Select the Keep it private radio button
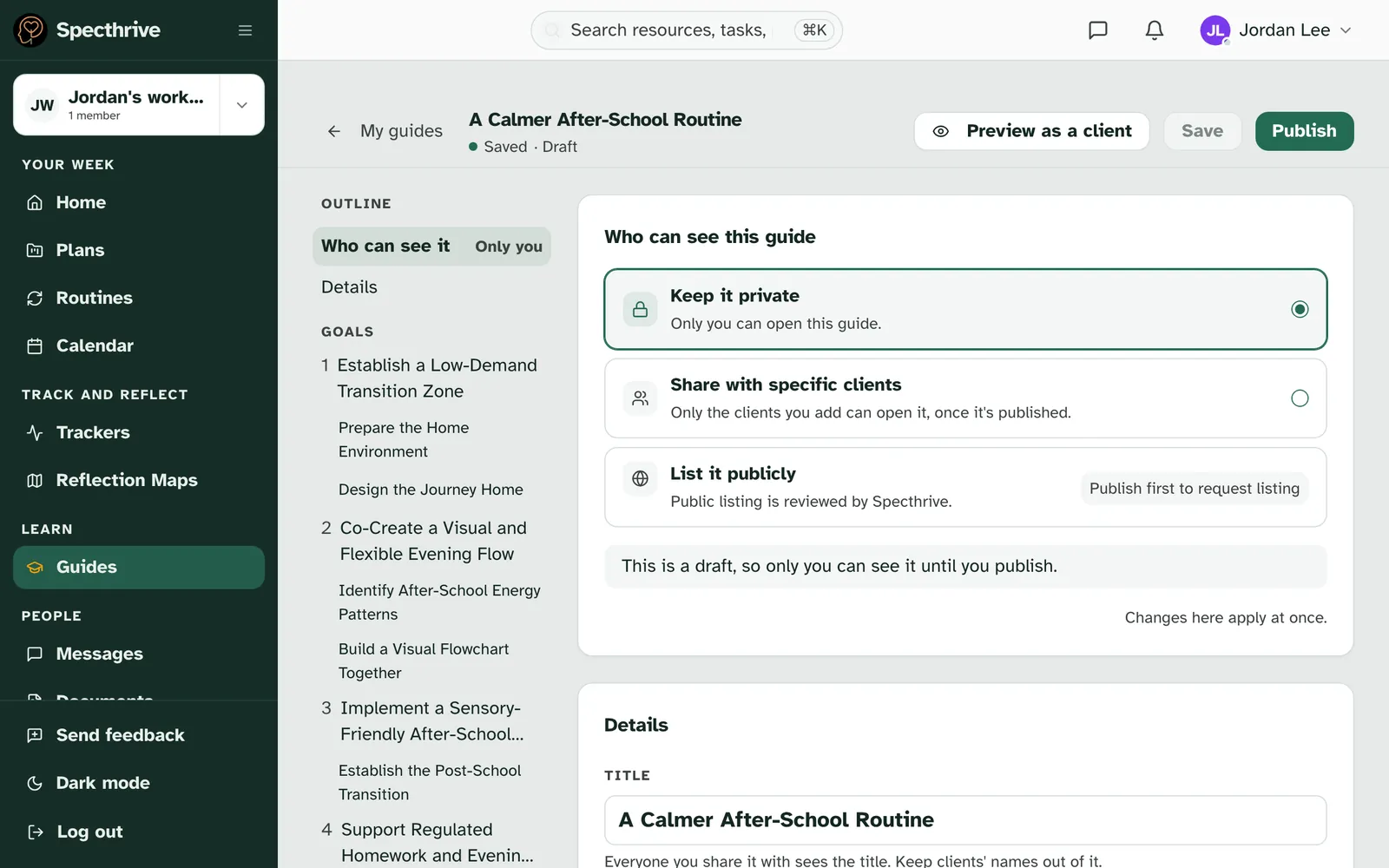The width and height of the screenshot is (1389, 868). point(1300,309)
